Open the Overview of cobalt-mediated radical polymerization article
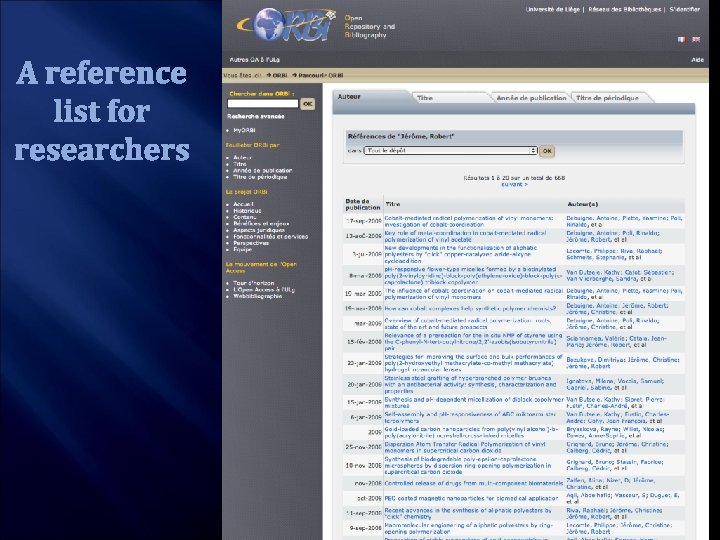 (x=467, y=324)
